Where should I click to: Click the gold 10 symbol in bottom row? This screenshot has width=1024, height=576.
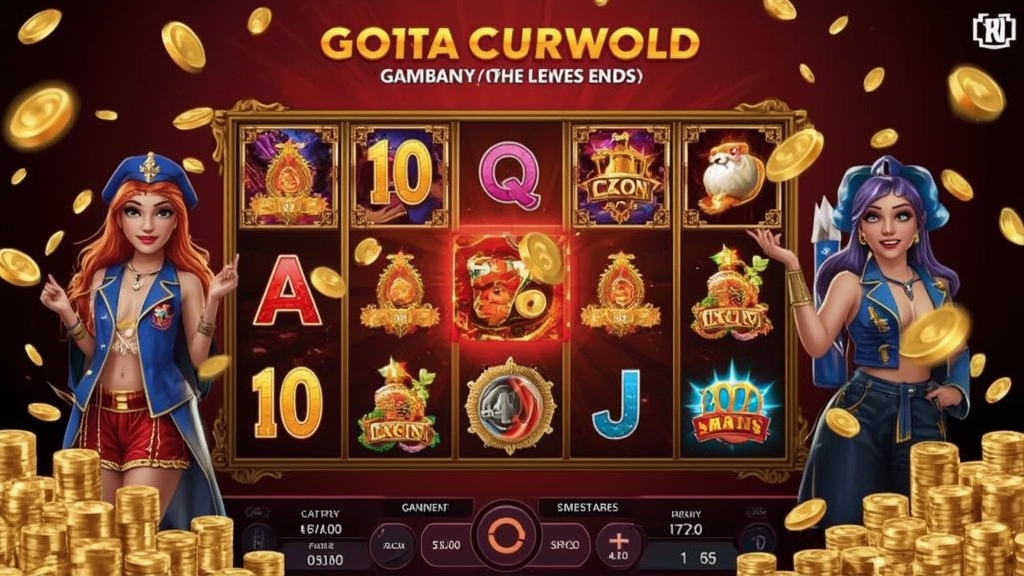287,403
